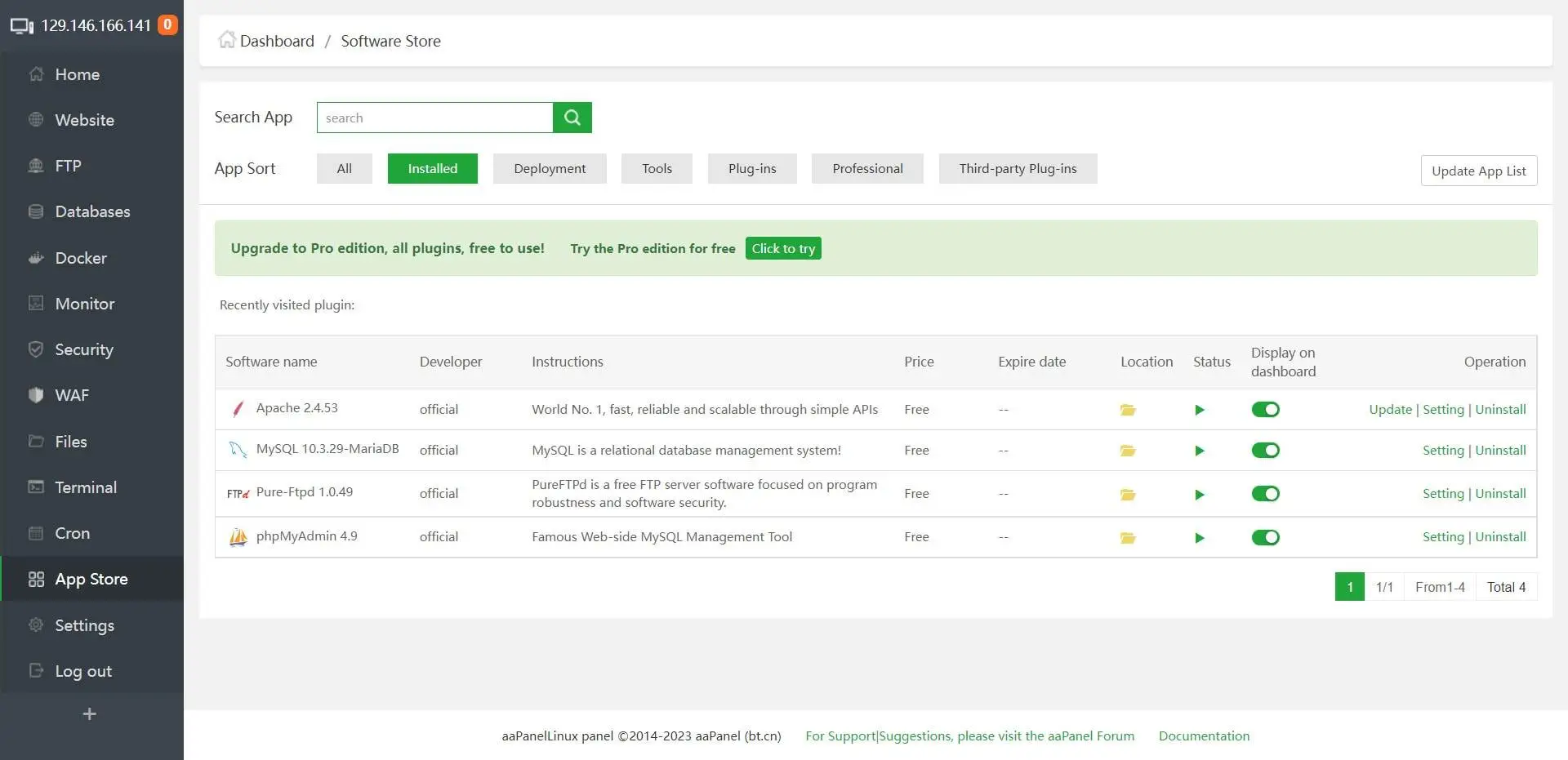Open Setting for phpMyAdmin
This screenshot has width=1568, height=760.
[x=1443, y=536]
